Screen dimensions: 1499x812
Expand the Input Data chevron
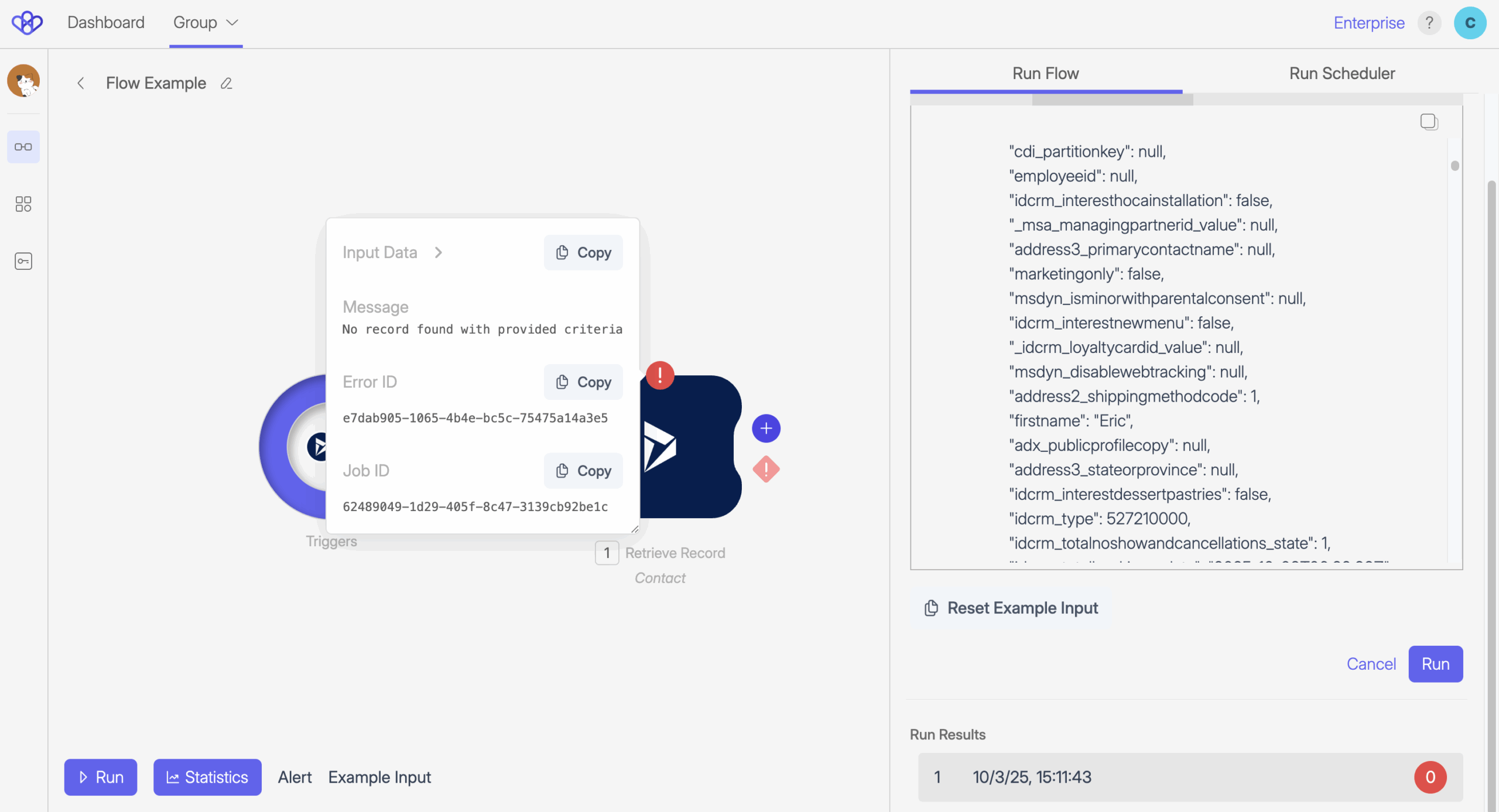pos(439,252)
